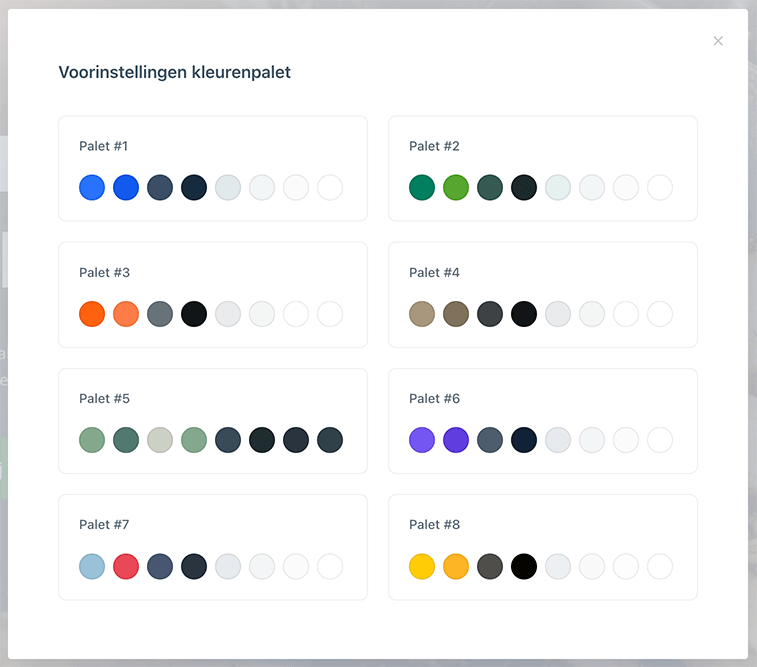This screenshot has height=667, width=757.
Task: Choose the first sage green swatch in Palet #5
Action: coord(92,440)
